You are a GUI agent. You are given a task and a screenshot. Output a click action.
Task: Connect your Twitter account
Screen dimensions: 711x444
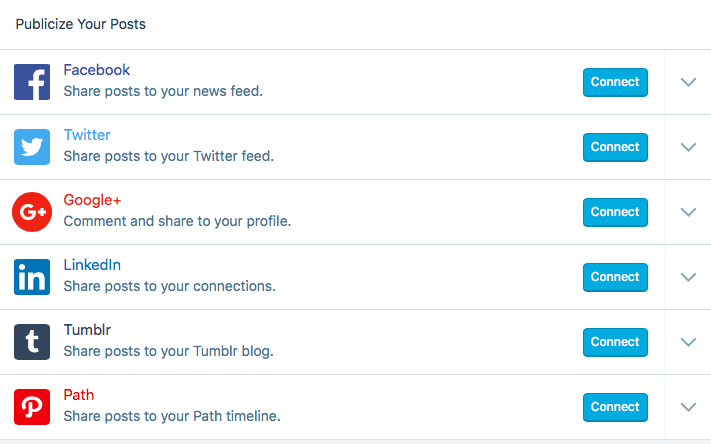click(x=615, y=147)
